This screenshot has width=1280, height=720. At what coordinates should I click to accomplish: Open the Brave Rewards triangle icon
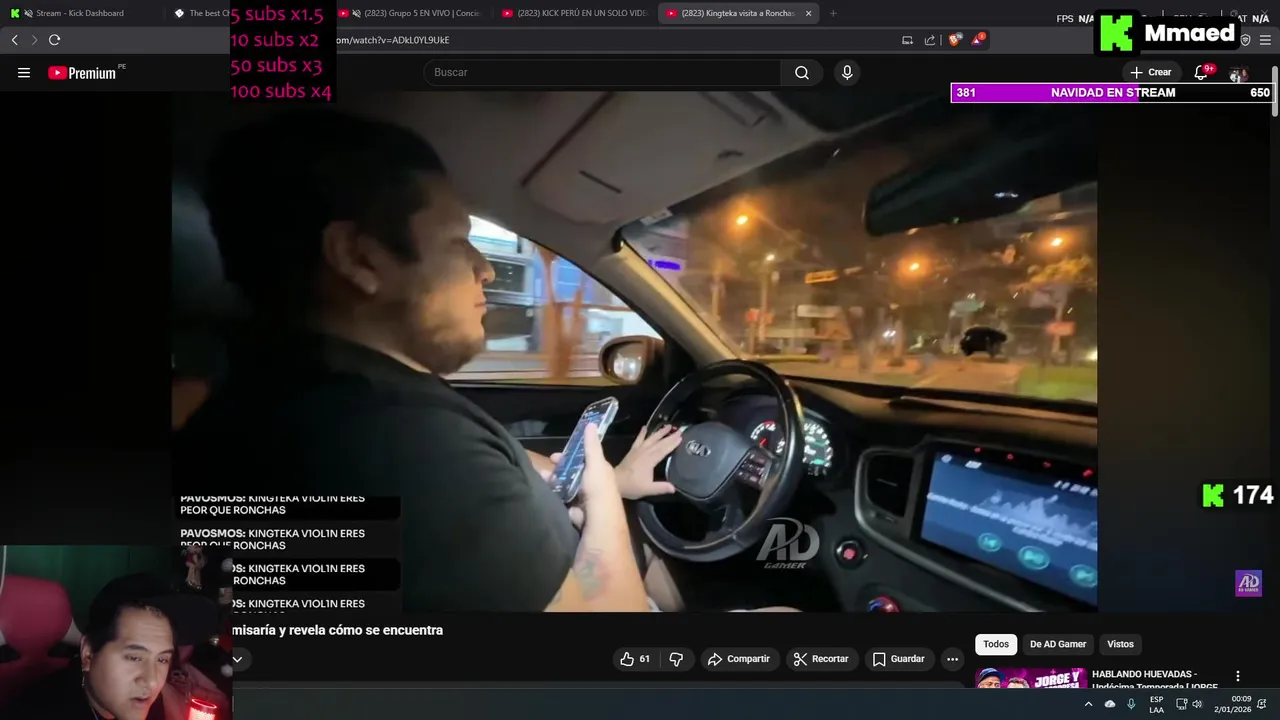pyautogui.click(x=977, y=40)
